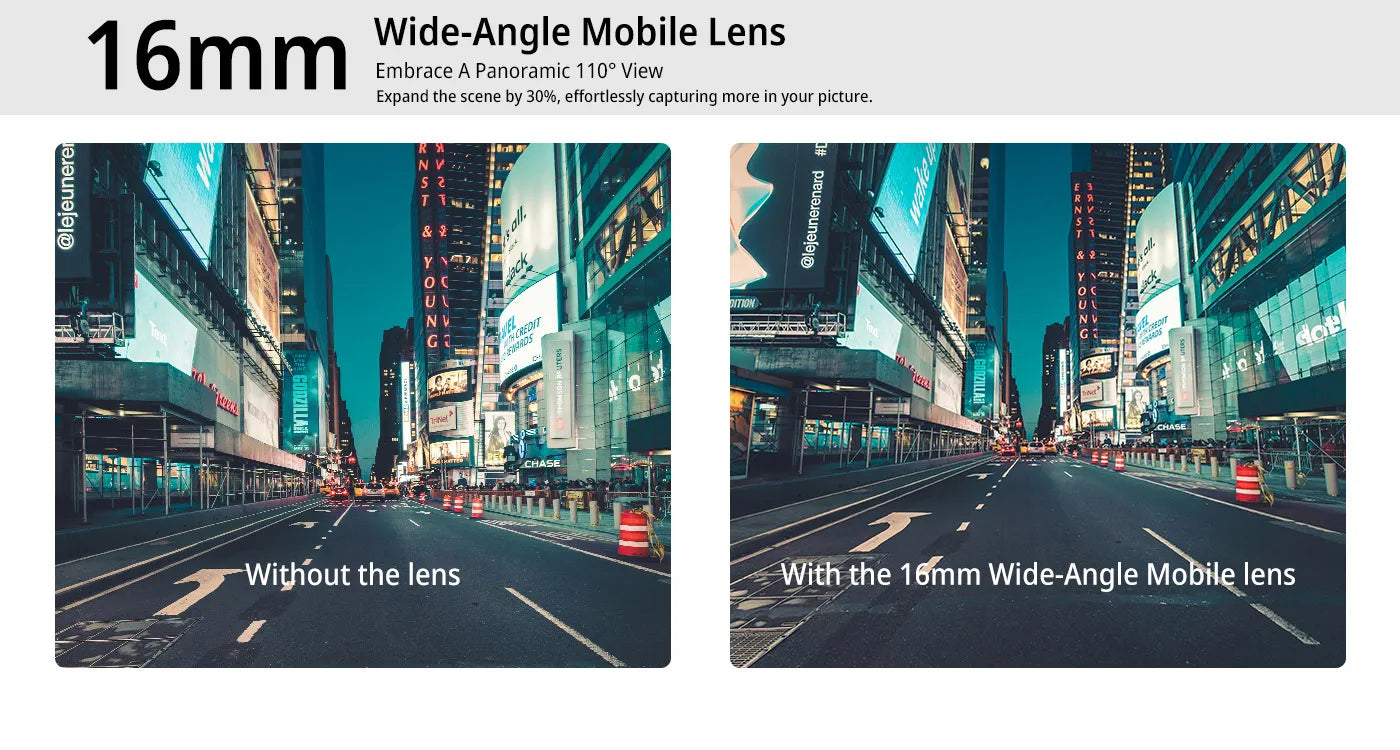The height and width of the screenshot is (750, 1400).
Task: Click the white road arrow in right photo
Action: click(889, 530)
